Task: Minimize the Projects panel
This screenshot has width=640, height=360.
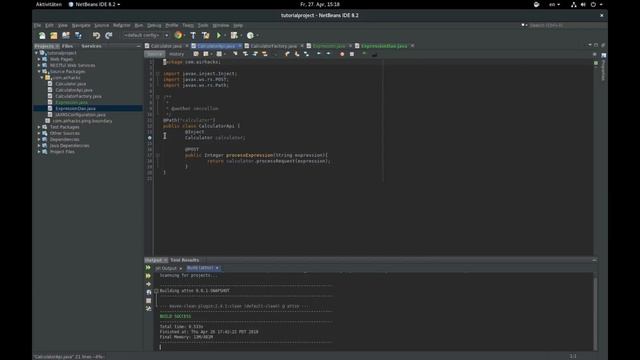Action: click(138, 46)
